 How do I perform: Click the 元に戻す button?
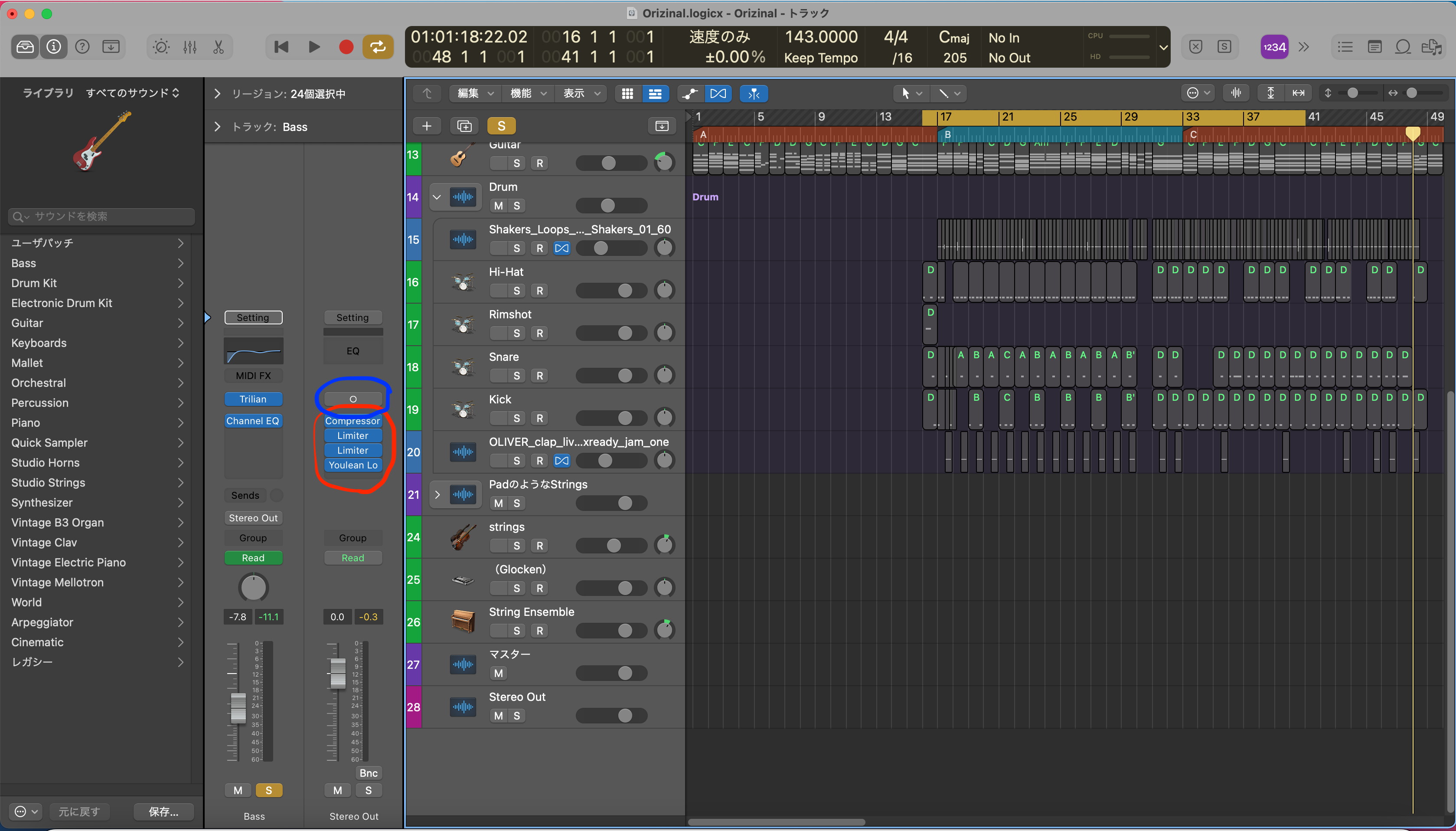[x=79, y=811]
